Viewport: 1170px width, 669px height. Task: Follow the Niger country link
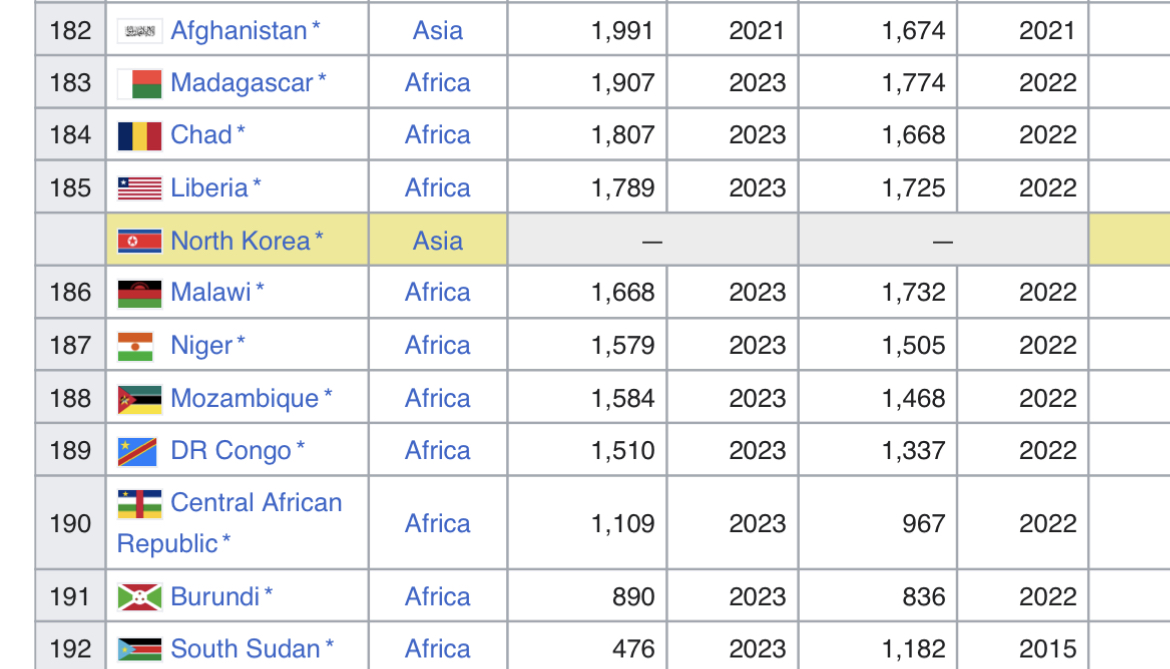click(201, 345)
